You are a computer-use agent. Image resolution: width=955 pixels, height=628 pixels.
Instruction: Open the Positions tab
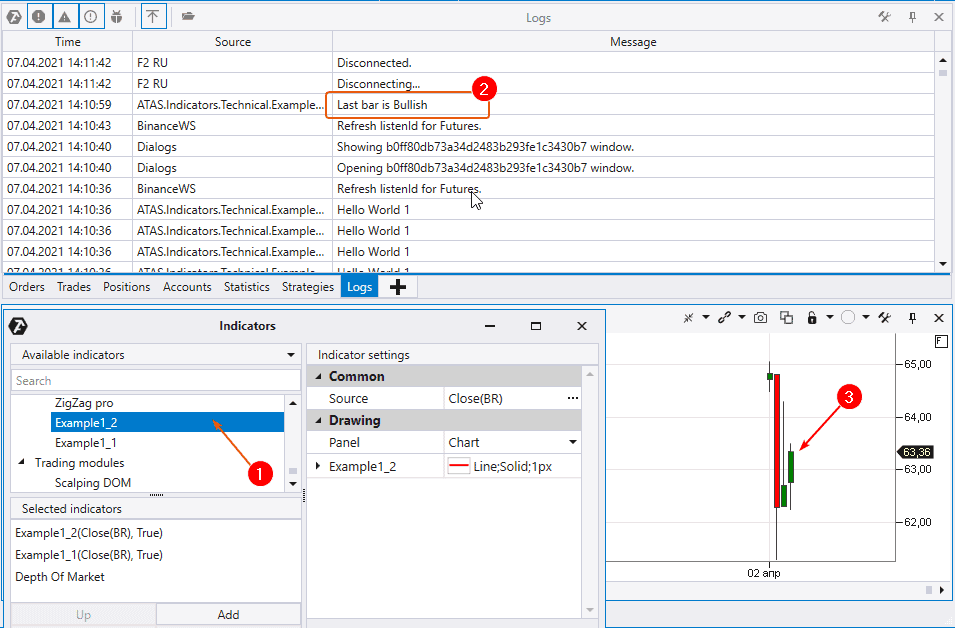127,287
